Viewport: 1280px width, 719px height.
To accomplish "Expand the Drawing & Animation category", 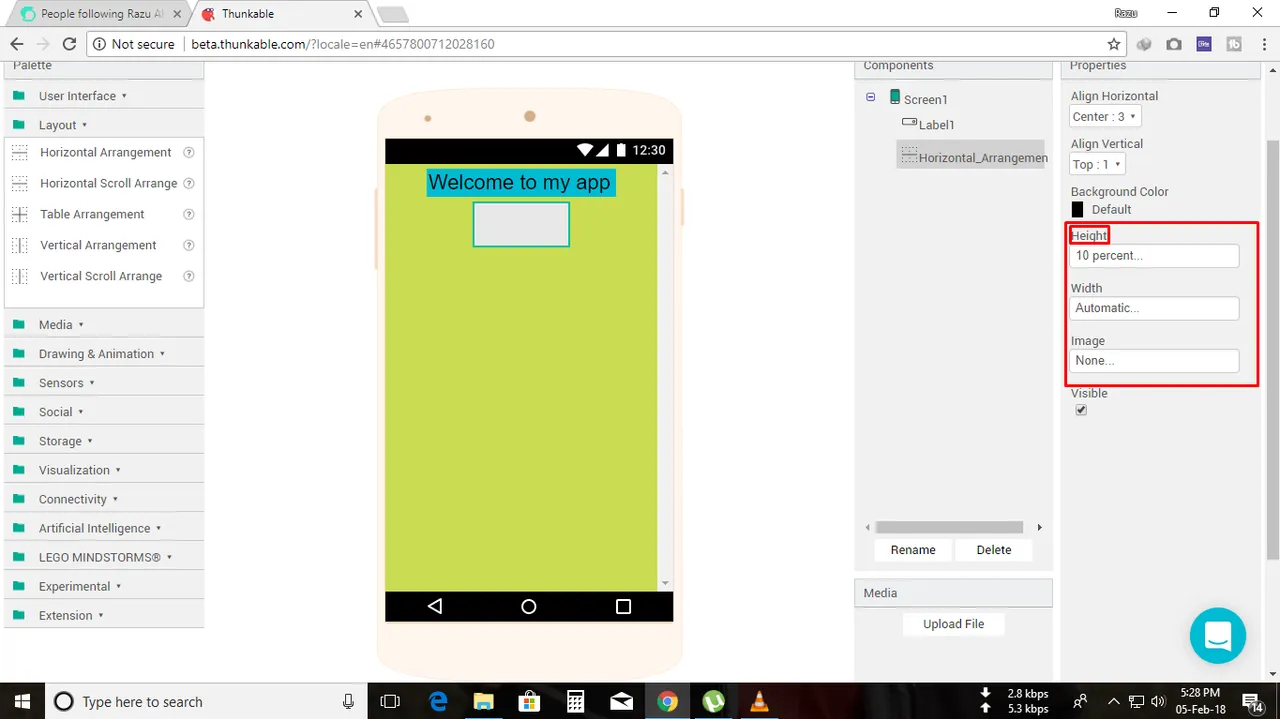I will [102, 354].
